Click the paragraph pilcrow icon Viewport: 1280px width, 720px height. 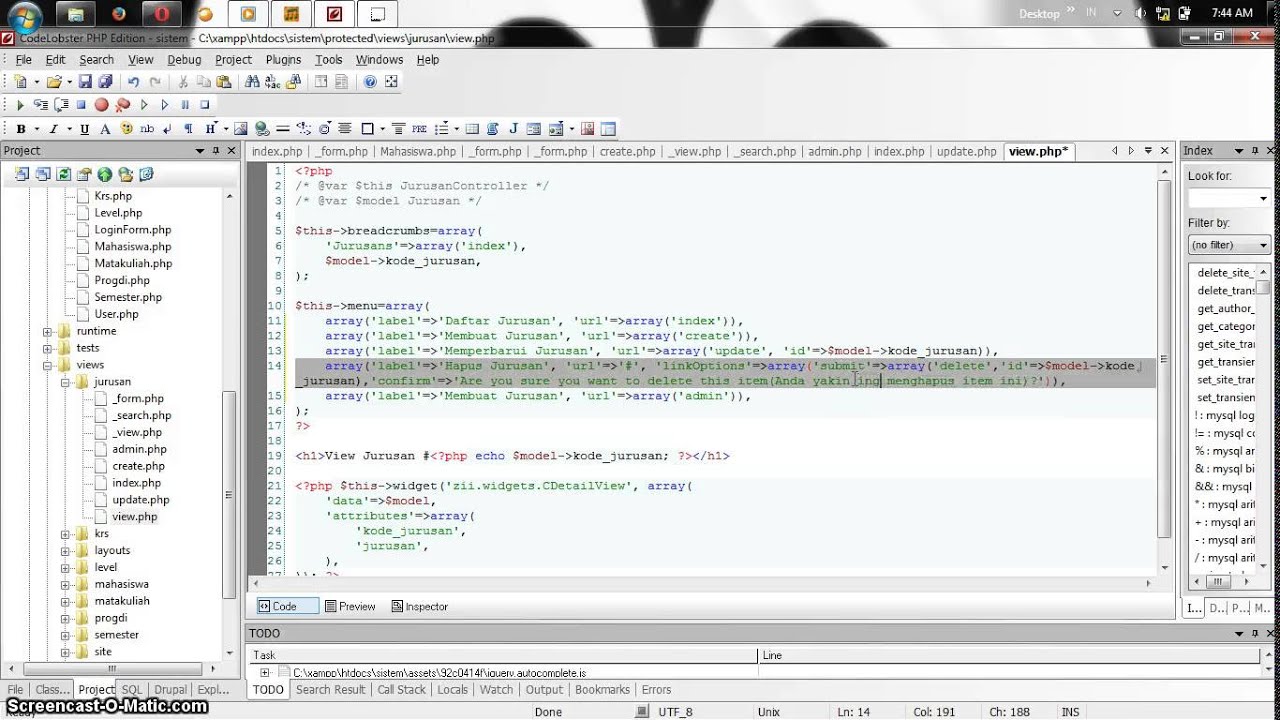(x=188, y=129)
